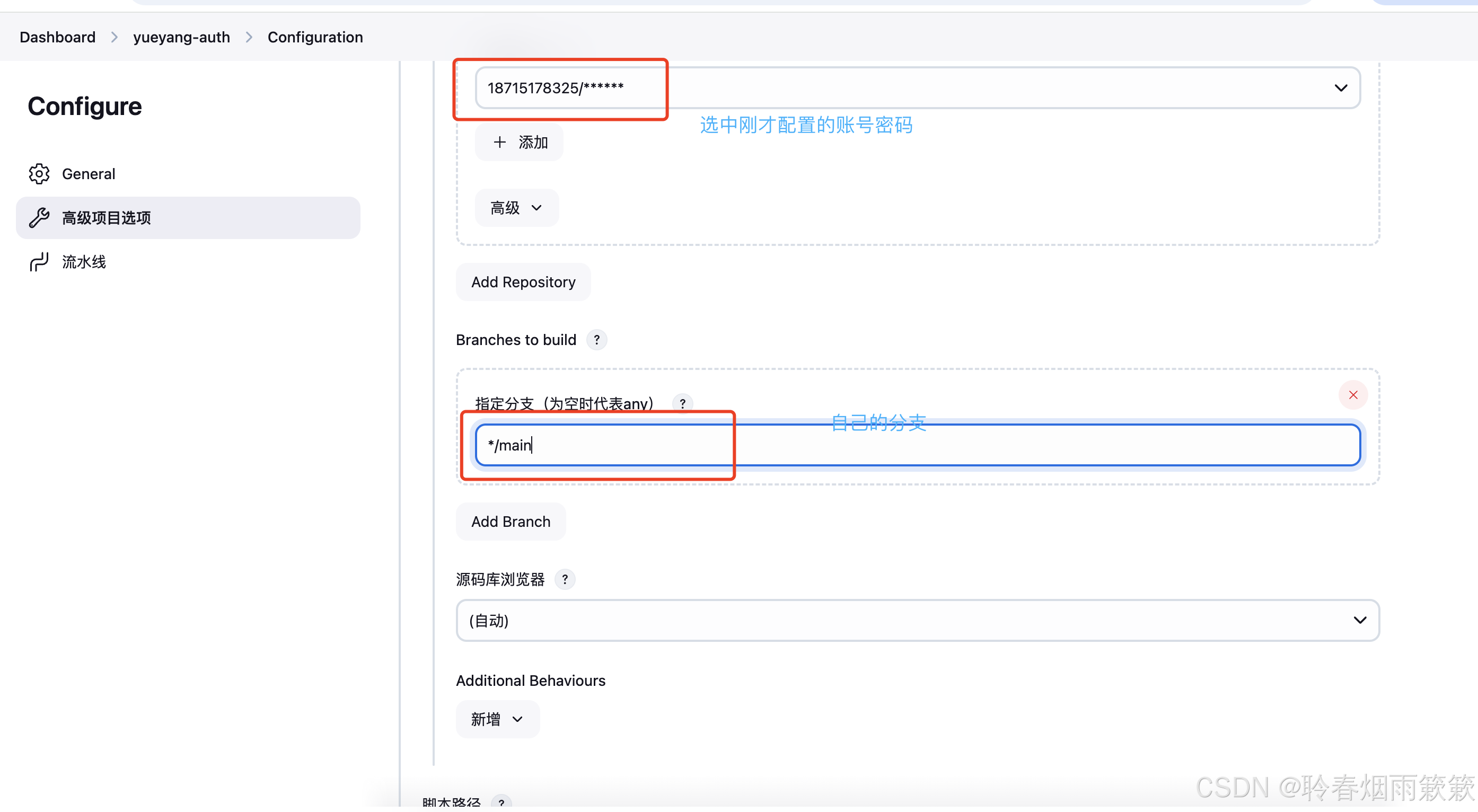Click the 添加 credentials button
The width and height of the screenshot is (1478, 812).
point(518,142)
